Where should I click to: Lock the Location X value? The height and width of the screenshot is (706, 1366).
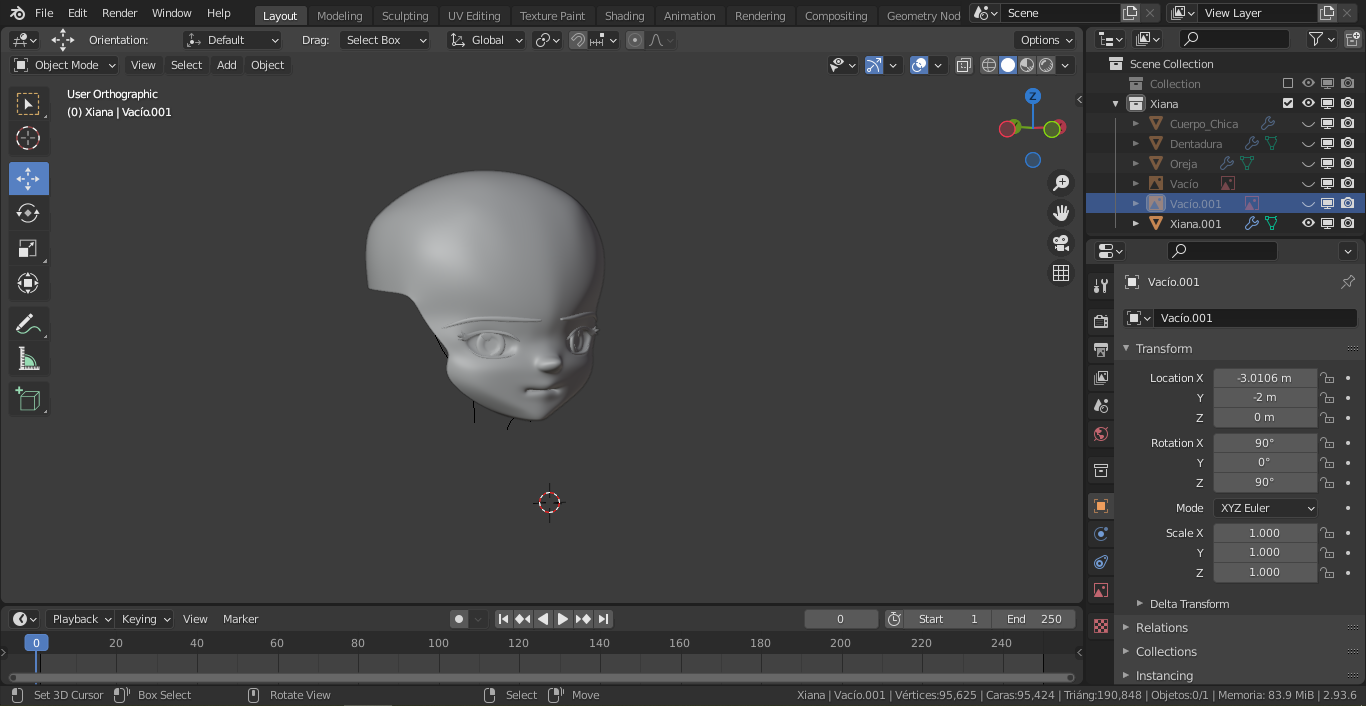coord(1327,378)
